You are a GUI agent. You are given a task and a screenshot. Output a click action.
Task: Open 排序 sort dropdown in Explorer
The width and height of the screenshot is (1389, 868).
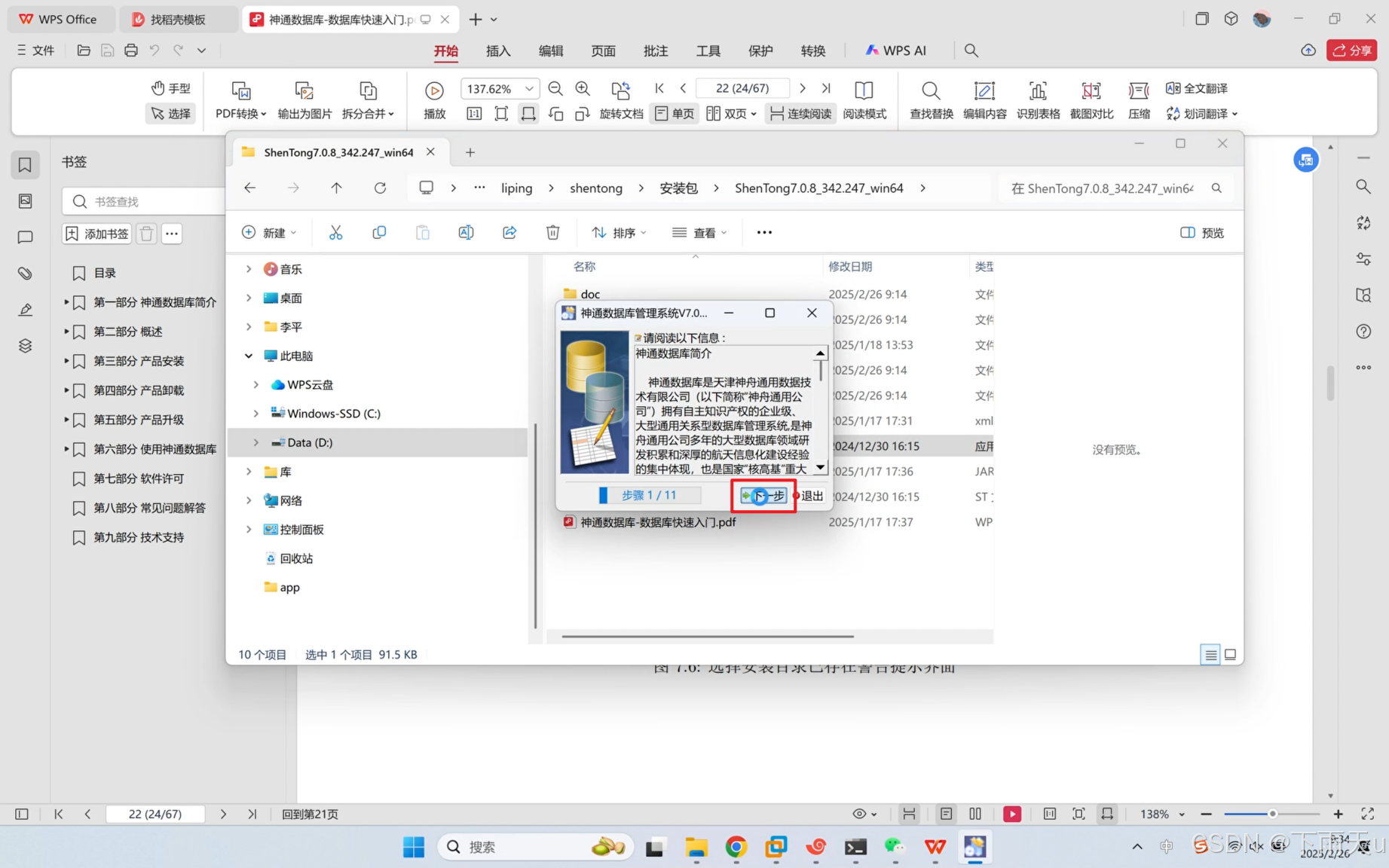[619, 233]
